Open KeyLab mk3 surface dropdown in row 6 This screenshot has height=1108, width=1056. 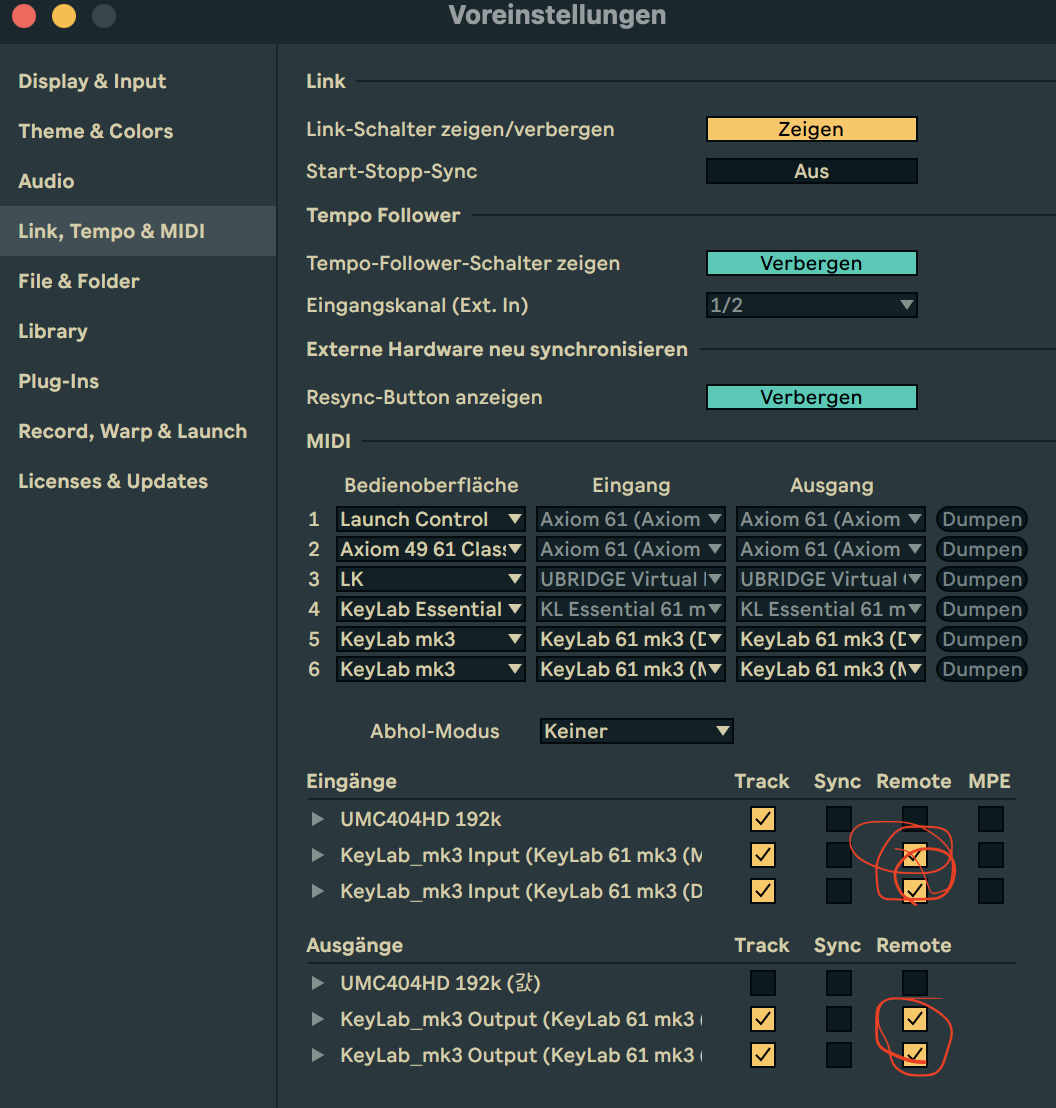point(430,669)
